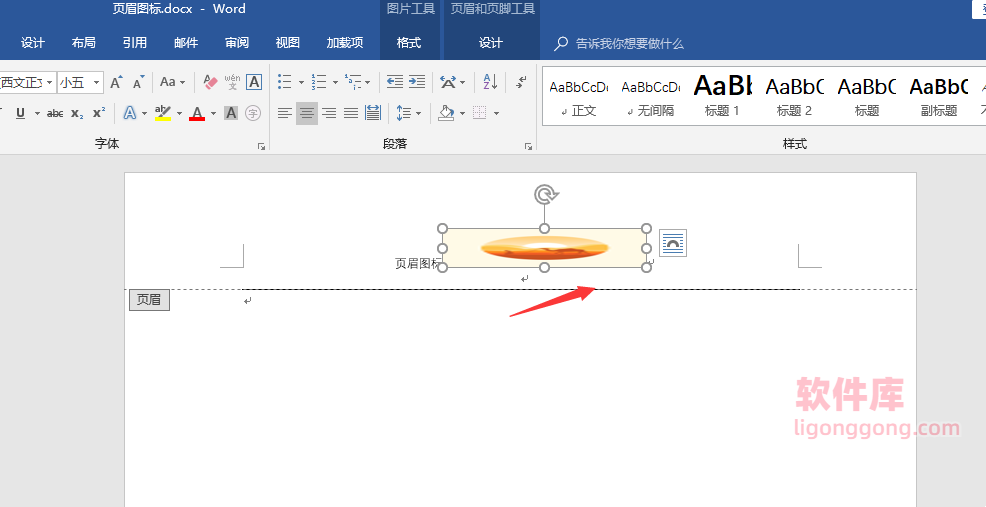Click the 告诉我你想要做什么 search box

point(619,43)
